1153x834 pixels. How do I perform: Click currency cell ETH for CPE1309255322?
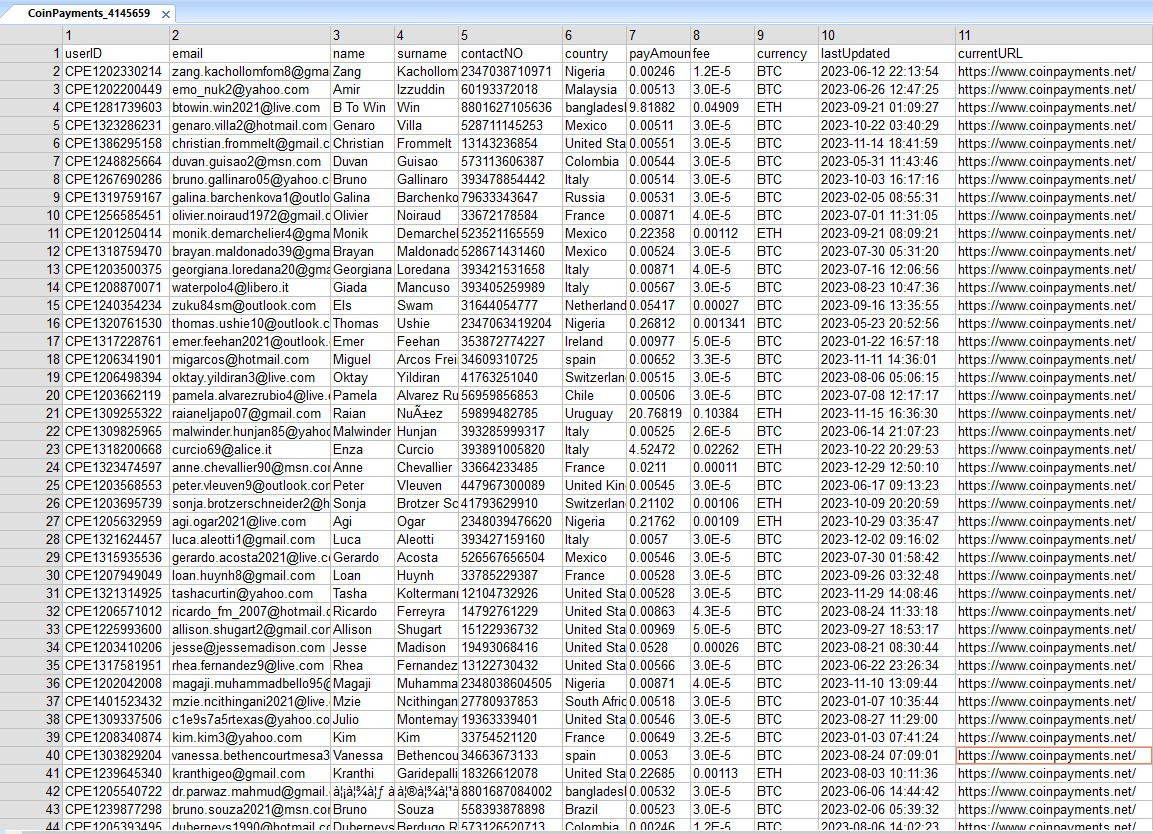[786, 413]
